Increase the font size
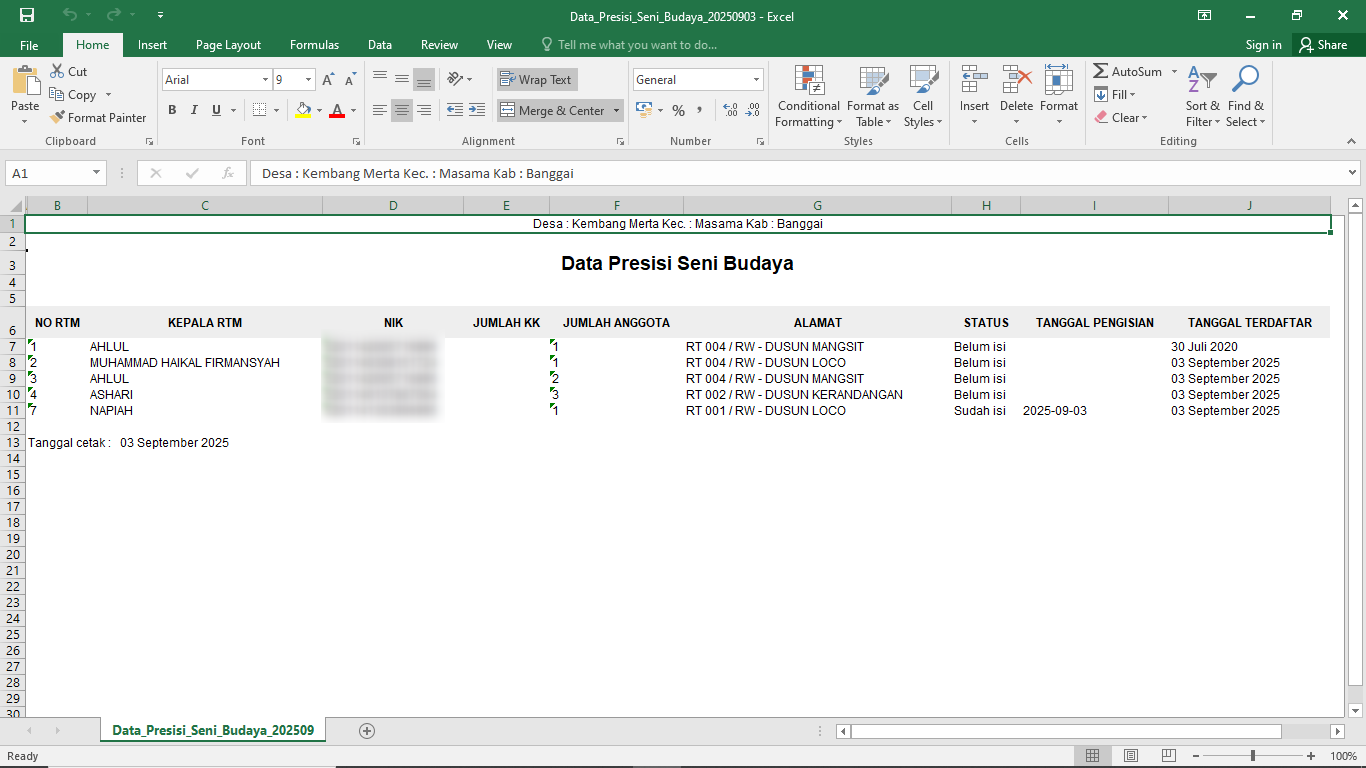This screenshot has height=768, width=1366. [328, 80]
